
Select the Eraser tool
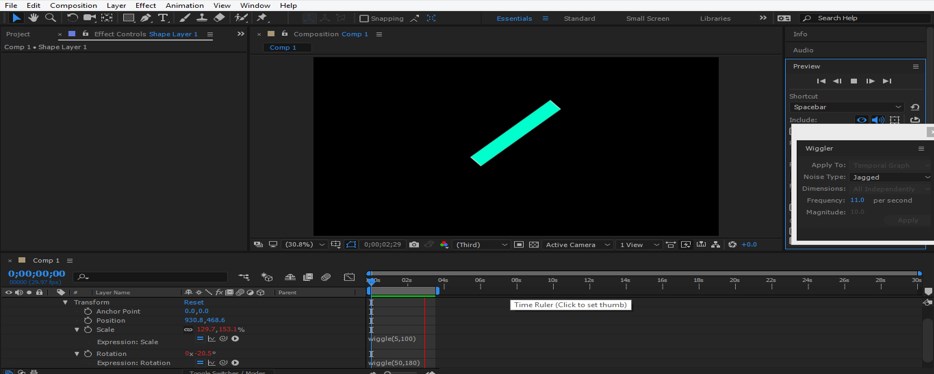coord(219,18)
